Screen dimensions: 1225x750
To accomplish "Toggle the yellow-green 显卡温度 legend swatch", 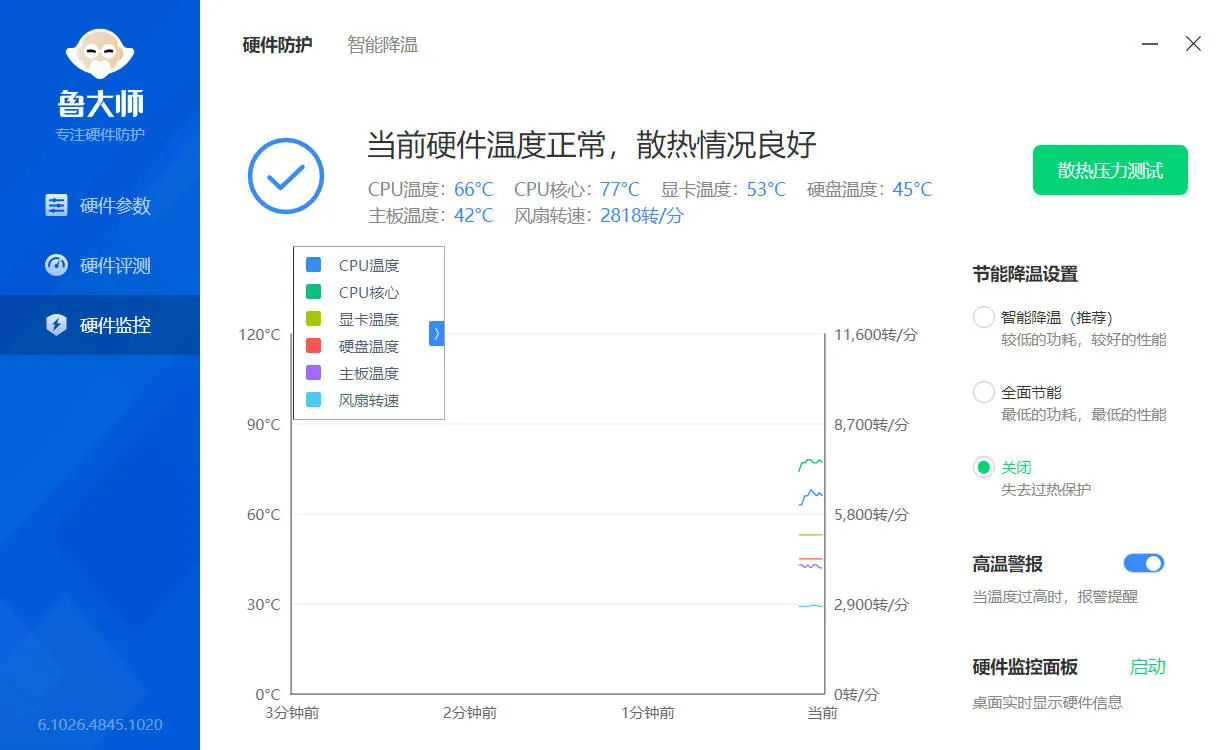I will pos(313,319).
